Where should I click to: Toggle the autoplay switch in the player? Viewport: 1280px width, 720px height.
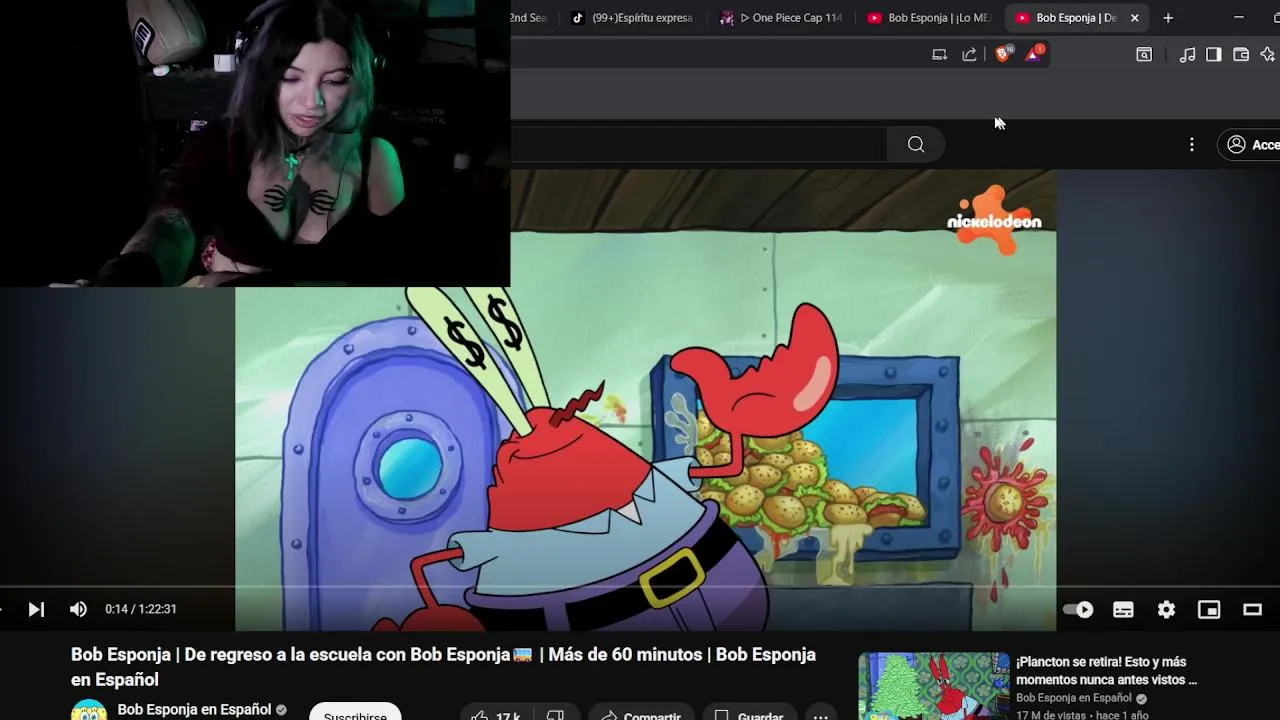click(x=1078, y=609)
